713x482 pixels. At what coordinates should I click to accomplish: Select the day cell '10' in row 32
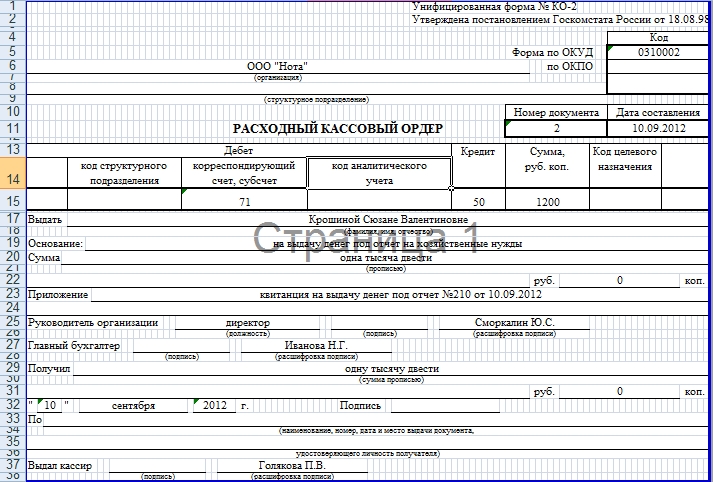(50, 406)
